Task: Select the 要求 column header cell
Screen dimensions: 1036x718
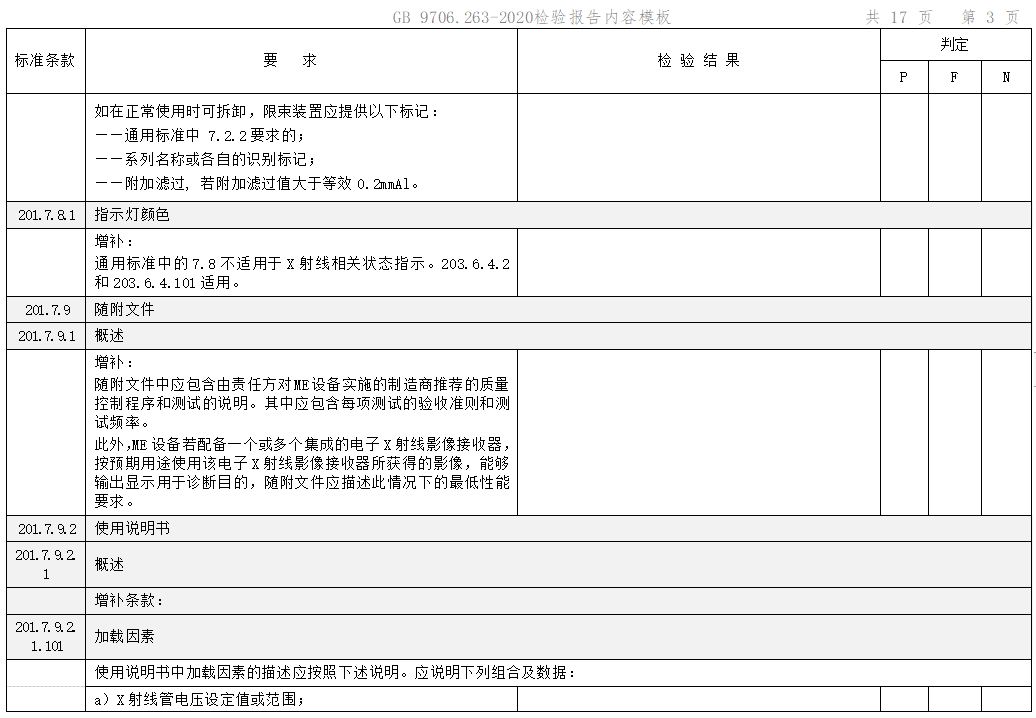Action: [x=301, y=61]
